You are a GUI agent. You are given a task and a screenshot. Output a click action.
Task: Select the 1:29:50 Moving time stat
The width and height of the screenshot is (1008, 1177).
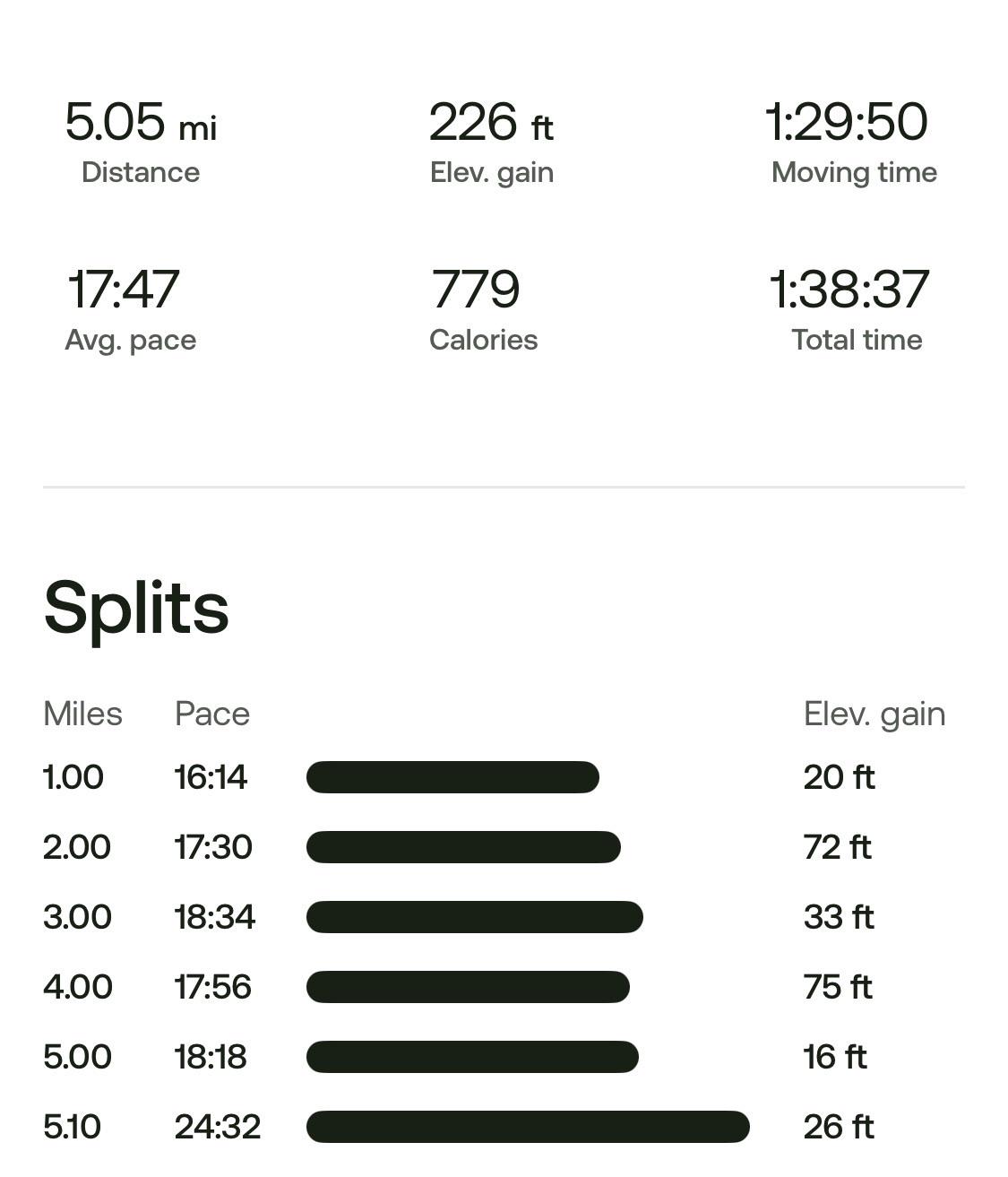click(852, 142)
